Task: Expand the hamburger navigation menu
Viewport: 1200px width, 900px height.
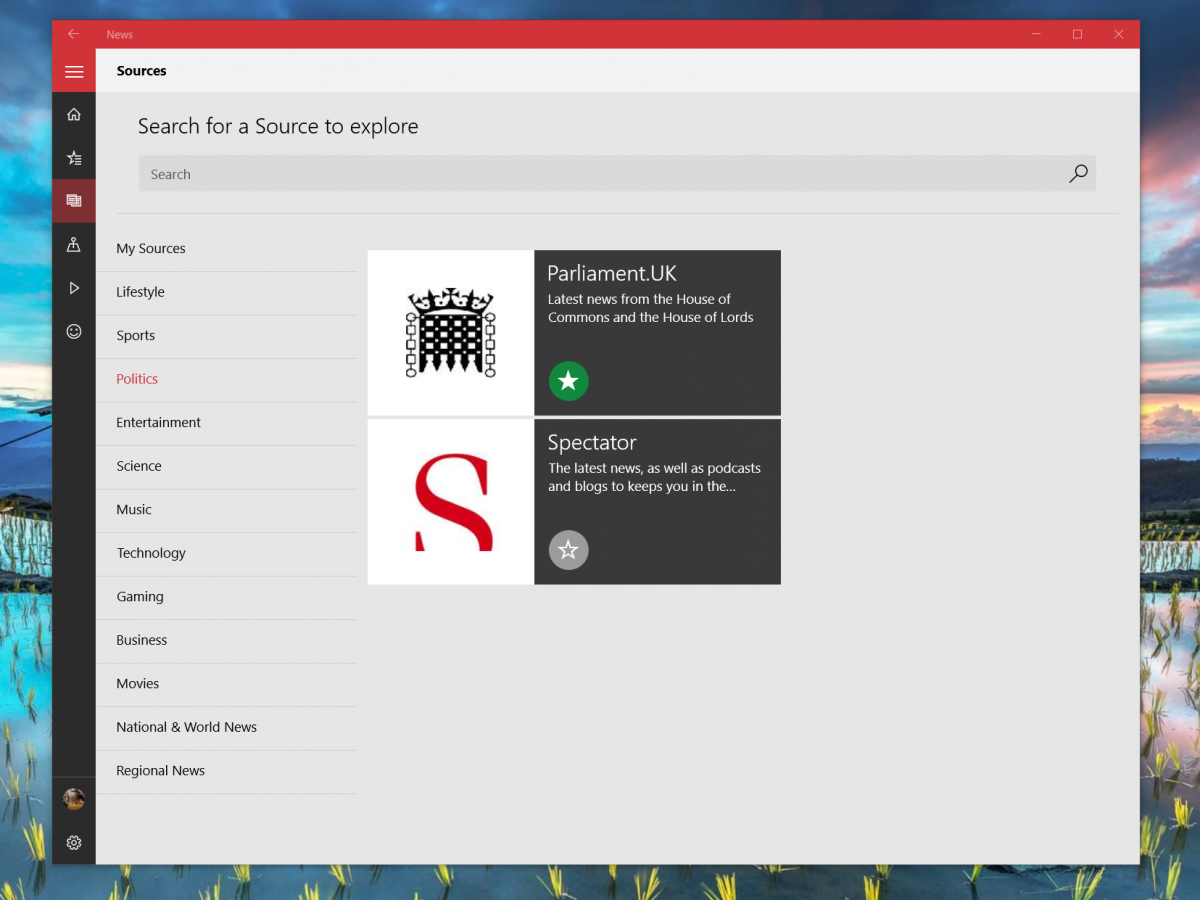Action: click(74, 71)
